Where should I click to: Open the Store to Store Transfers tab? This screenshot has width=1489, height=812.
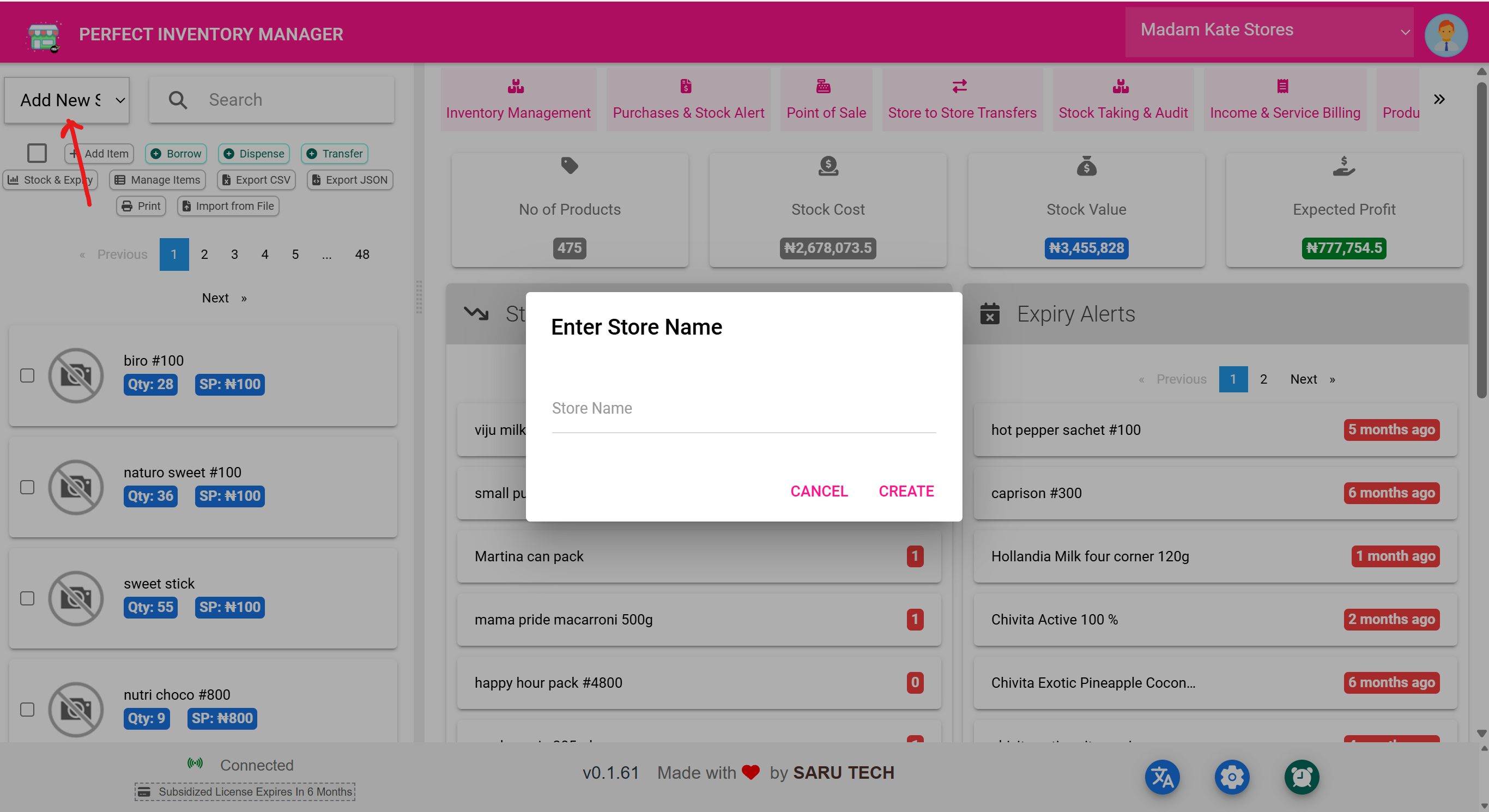(x=962, y=99)
